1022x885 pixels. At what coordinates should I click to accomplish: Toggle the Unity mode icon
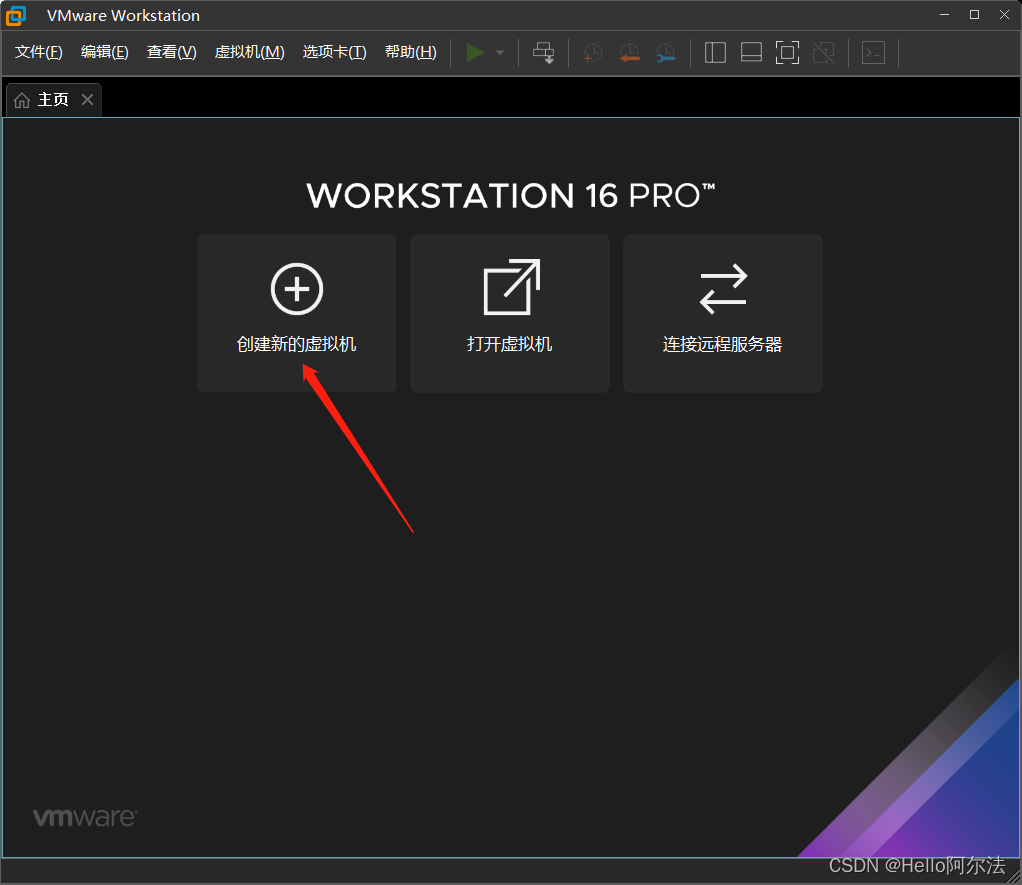point(824,53)
